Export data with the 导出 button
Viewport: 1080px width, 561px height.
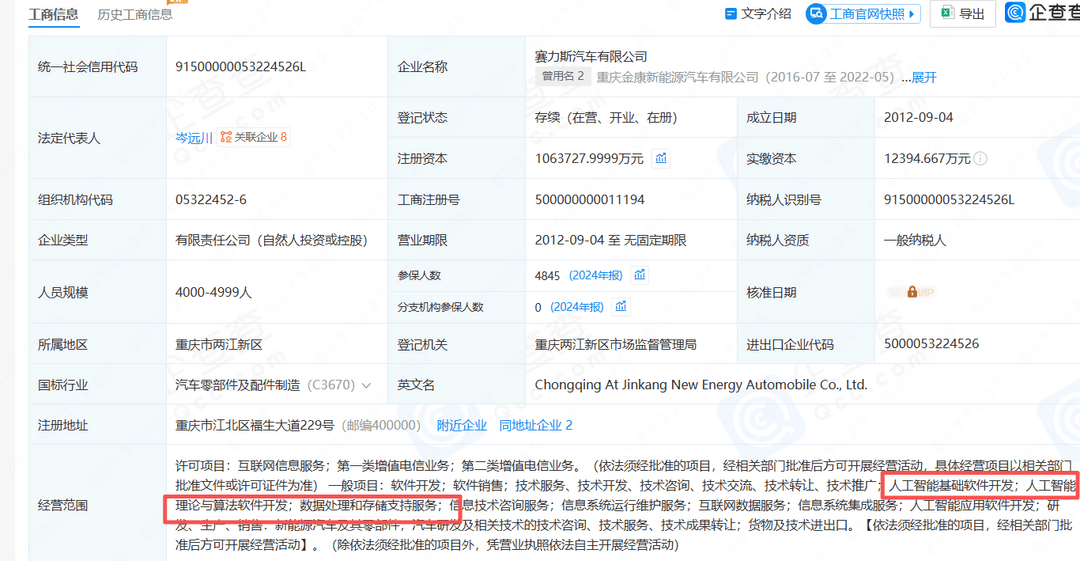(962, 13)
